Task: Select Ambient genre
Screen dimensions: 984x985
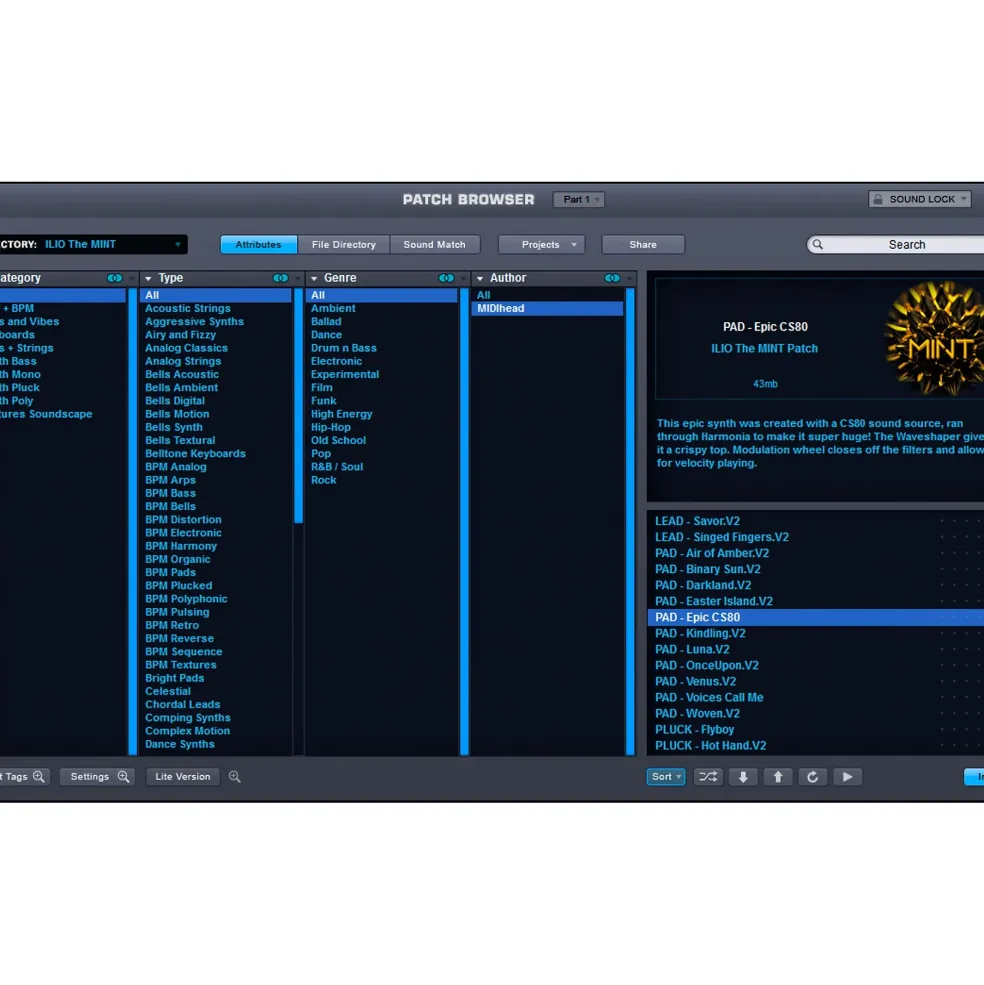Action: (x=333, y=308)
